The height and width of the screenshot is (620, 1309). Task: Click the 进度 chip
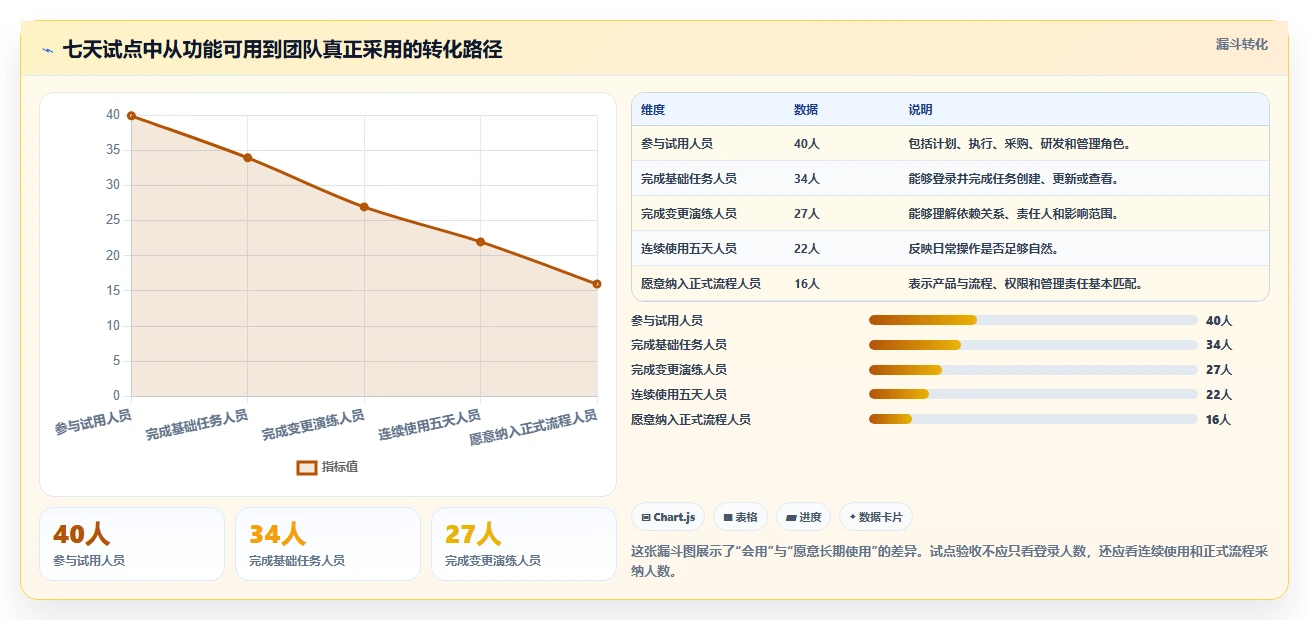804,517
